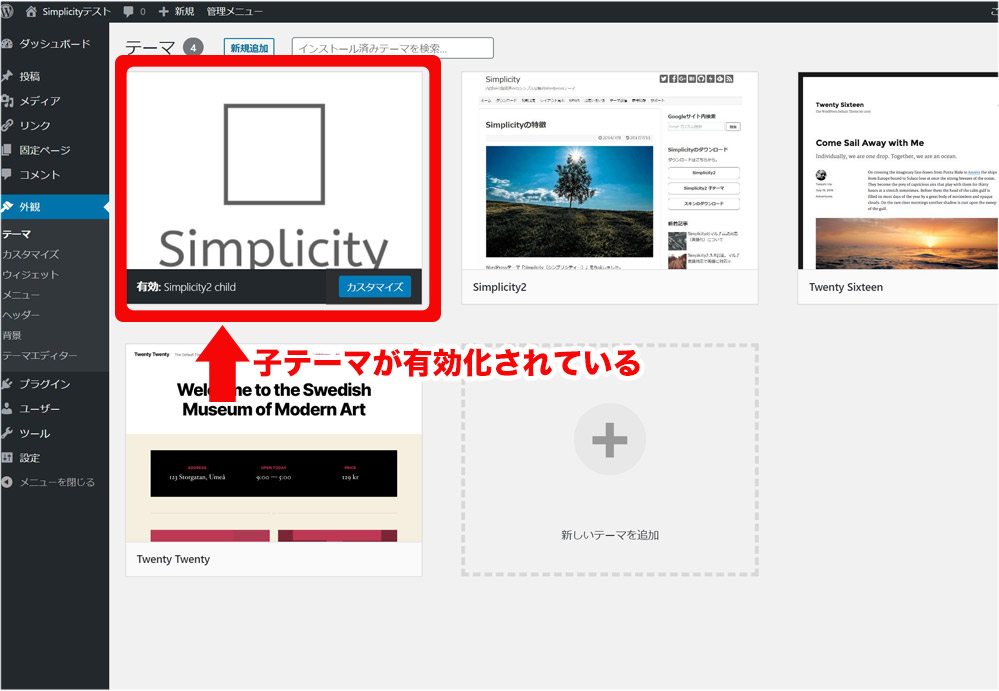Open ウィジェット submenu item

[x=31, y=275]
